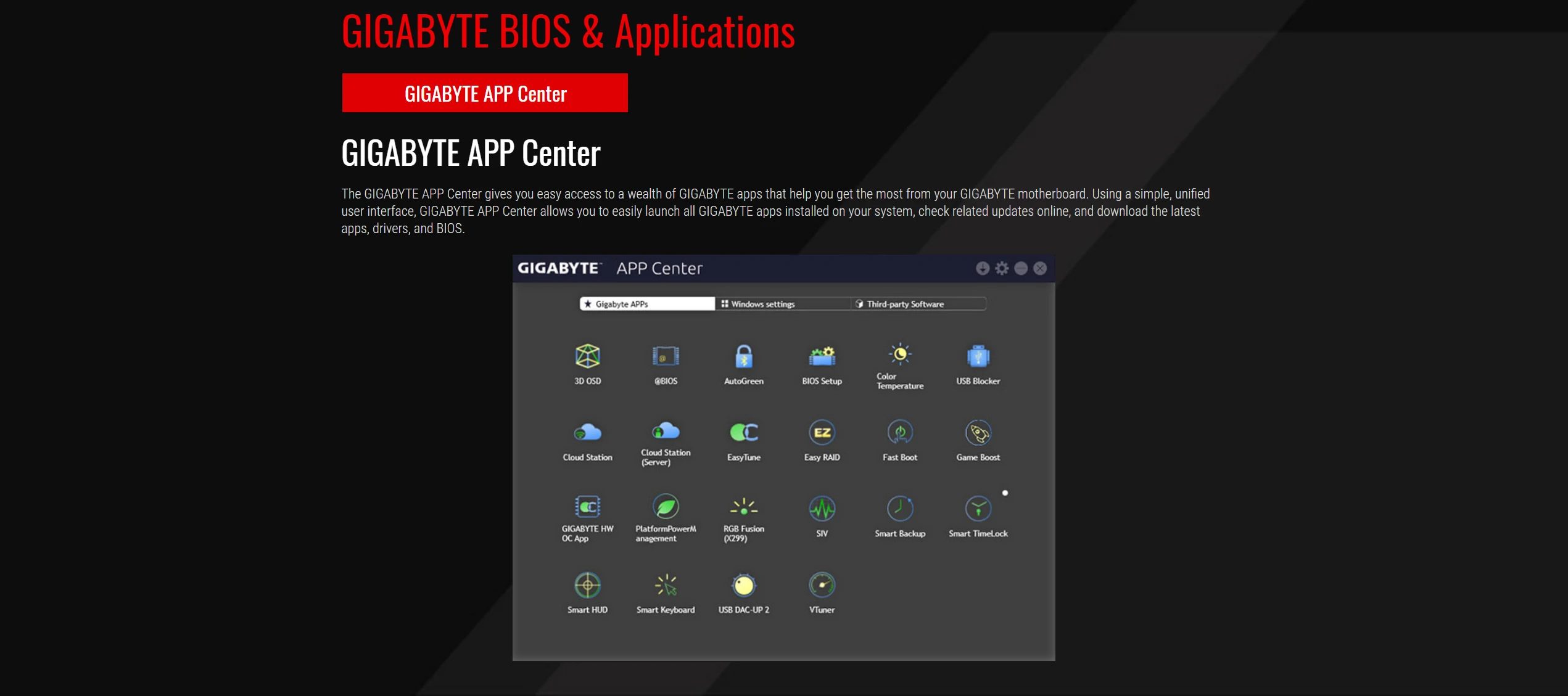1568x696 pixels.
Task: Open the Color Temperature app
Action: click(900, 354)
